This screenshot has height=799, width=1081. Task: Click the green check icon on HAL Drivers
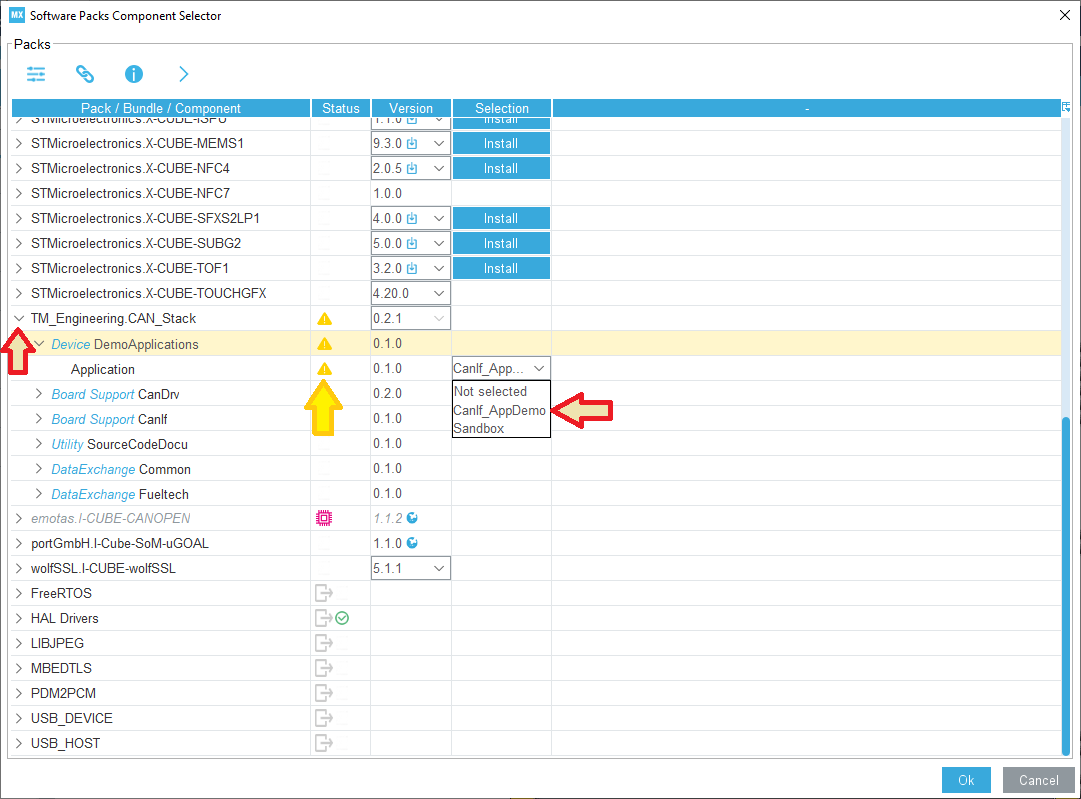[342, 618]
